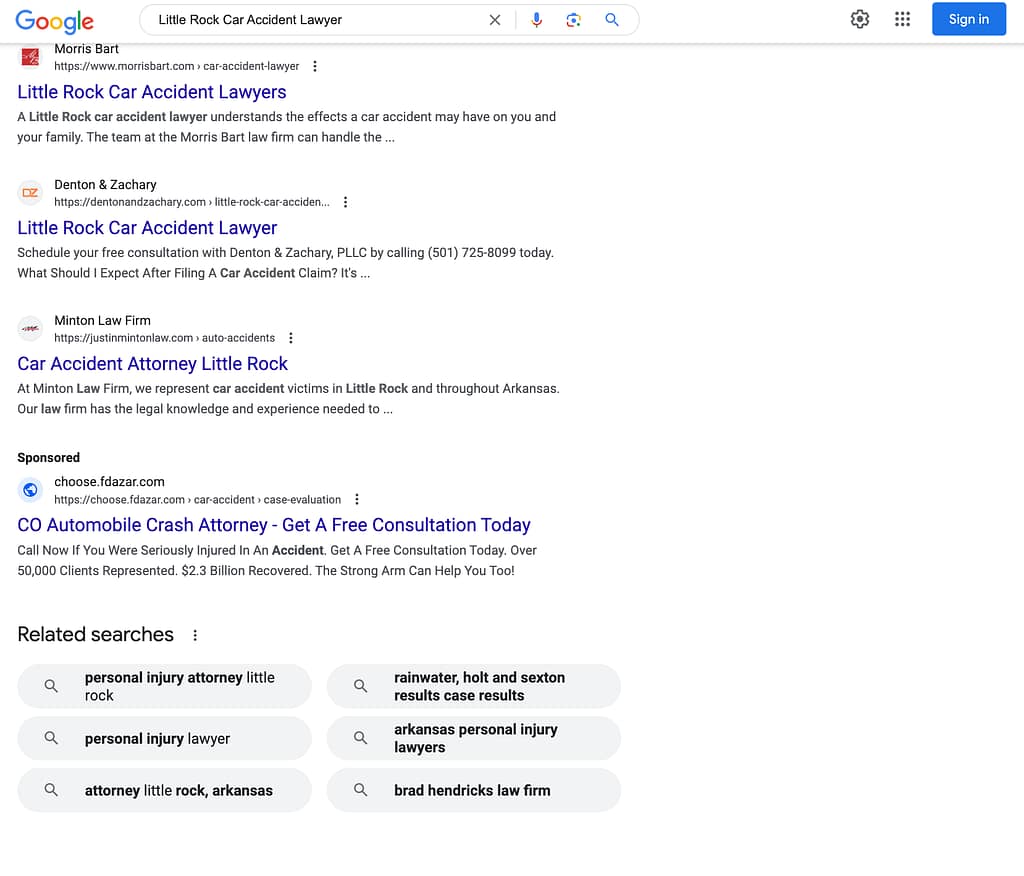The height and width of the screenshot is (876, 1024).
Task: Click the choose.fdazar.com case-evaluation URL
Action: tap(197, 499)
